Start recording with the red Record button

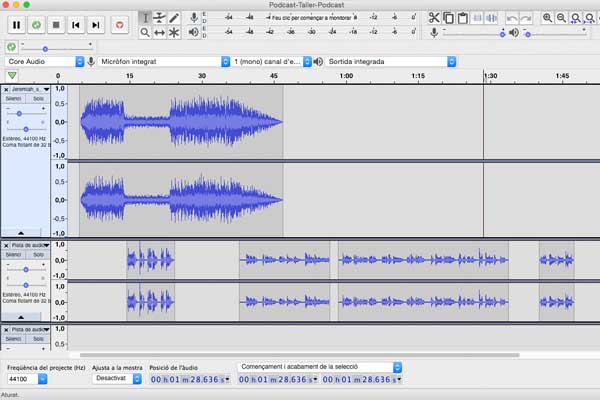click(119, 25)
